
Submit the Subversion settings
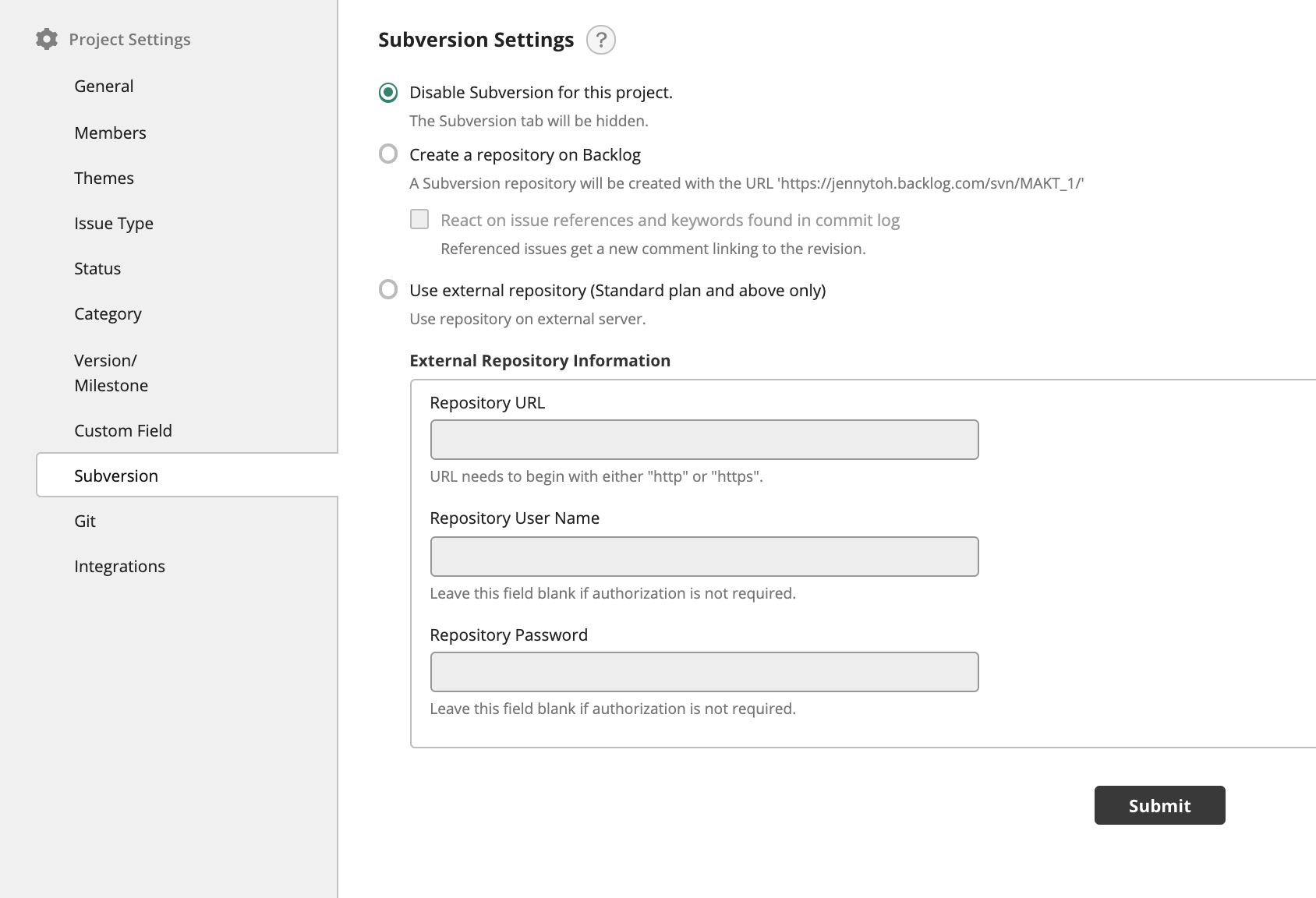[1159, 805]
